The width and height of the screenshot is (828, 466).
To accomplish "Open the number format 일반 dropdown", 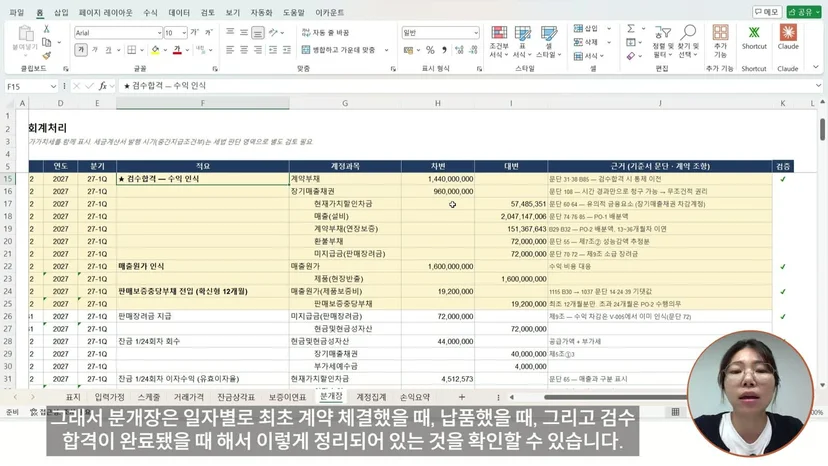I will (475, 33).
